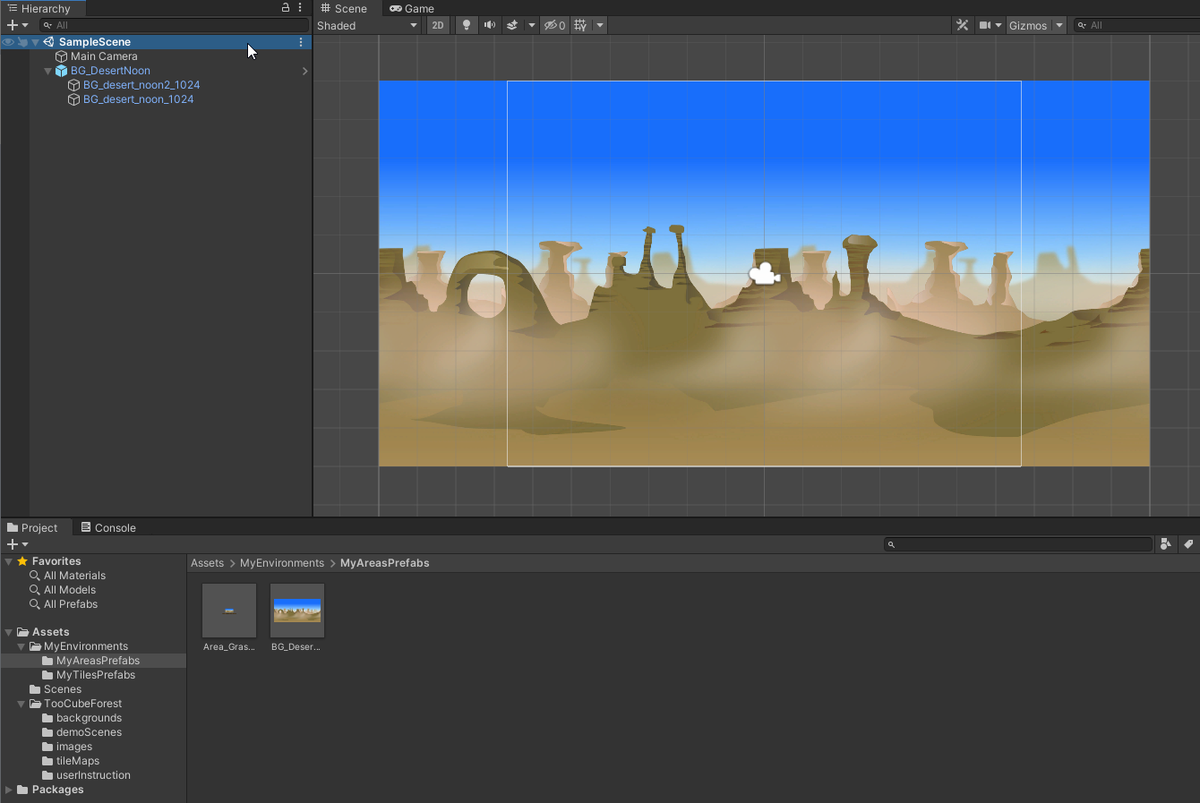Select the BG_Desert prefab thumbnail

click(297, 610)
